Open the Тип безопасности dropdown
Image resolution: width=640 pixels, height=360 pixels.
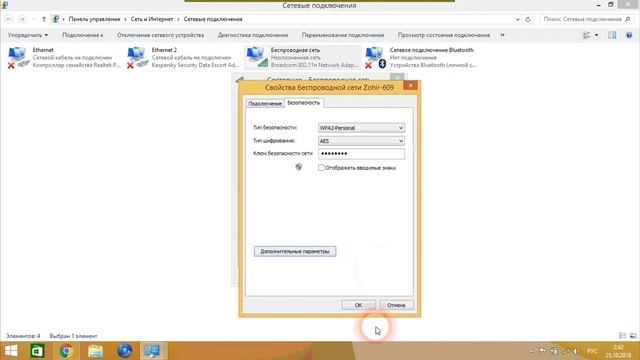(x=362, y=128)
